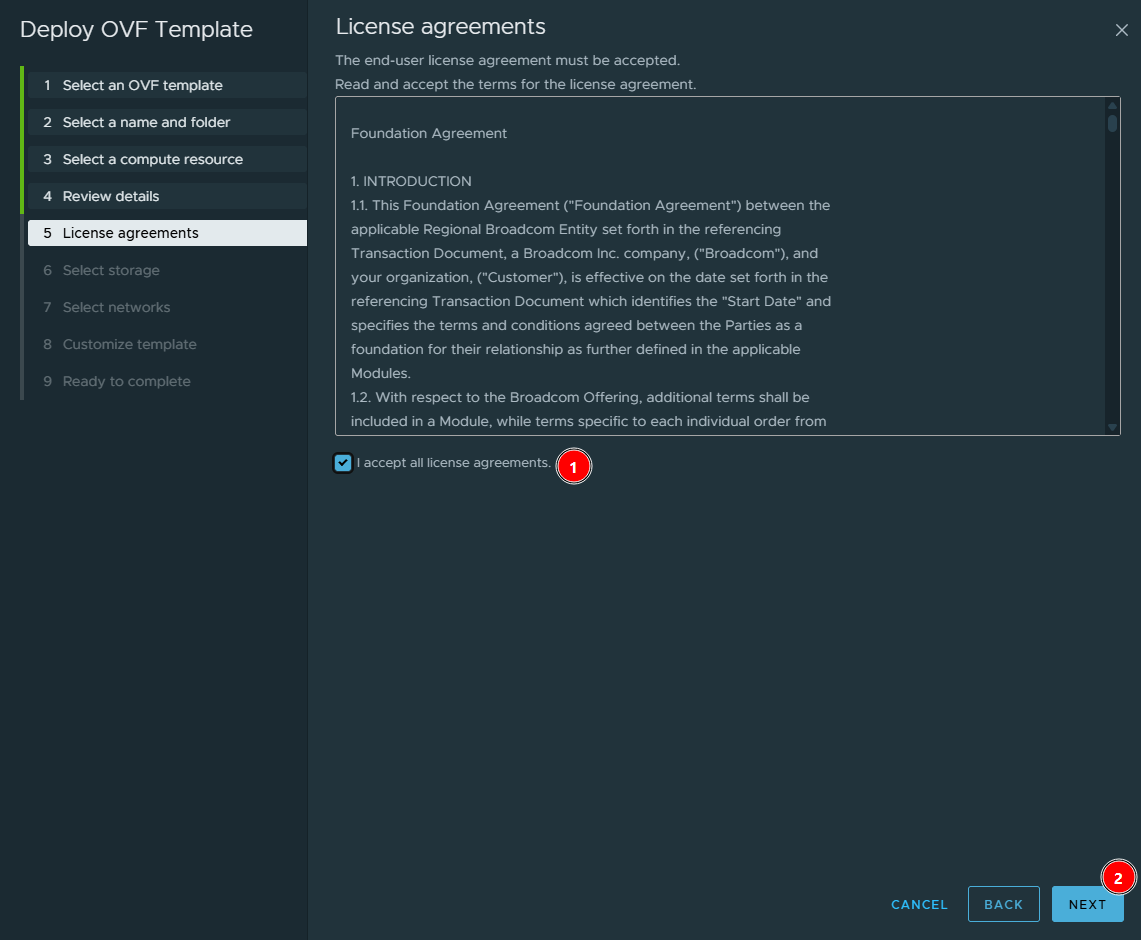Select step 7 Select networks
Image resolution: width=1141 pixels, height=940 pixels.
[167, 307]
